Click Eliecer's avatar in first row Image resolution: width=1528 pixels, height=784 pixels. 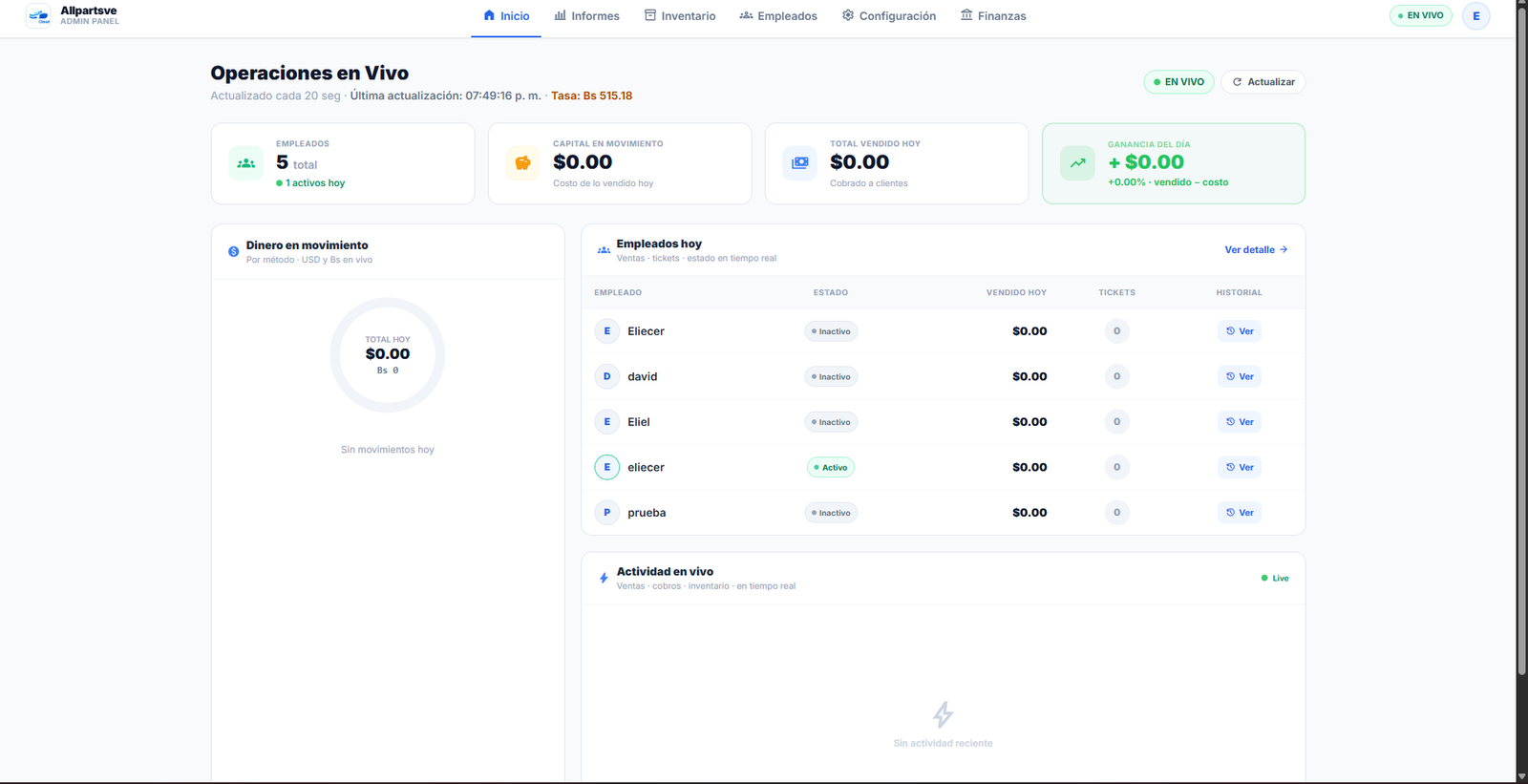coord(606,331)
